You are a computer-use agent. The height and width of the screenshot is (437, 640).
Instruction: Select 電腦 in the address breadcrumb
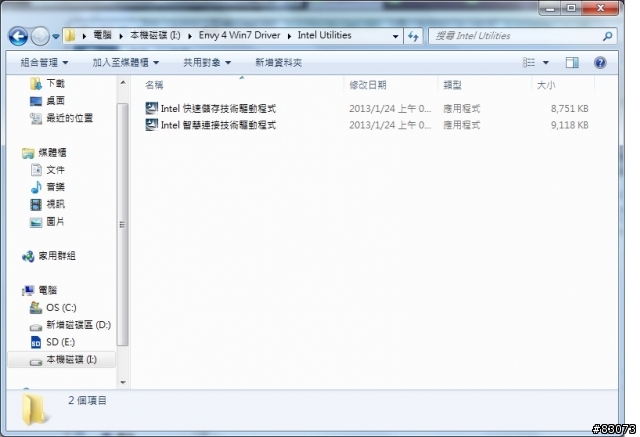(x=102, y=35)
